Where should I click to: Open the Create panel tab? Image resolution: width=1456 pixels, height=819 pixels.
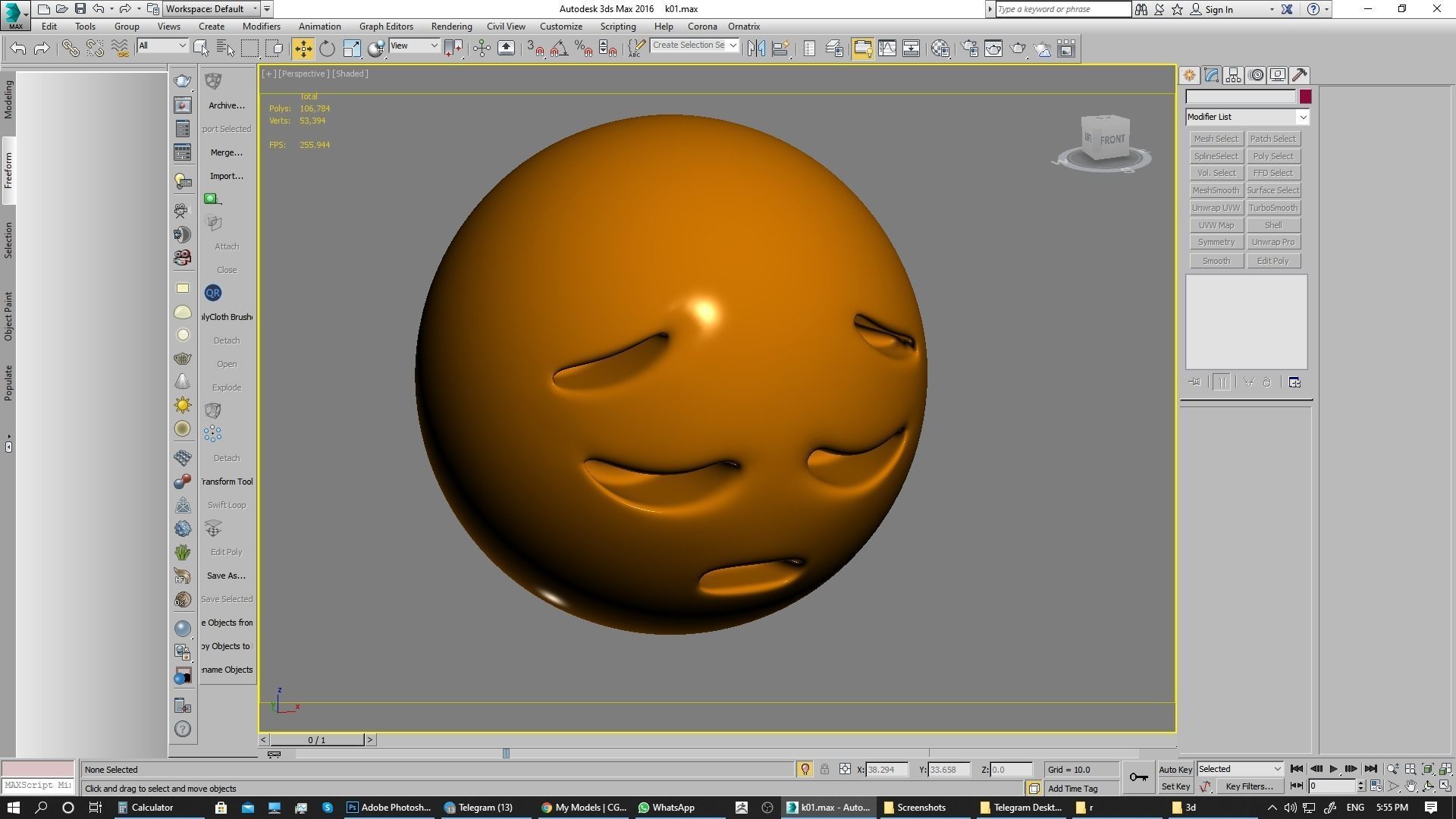(1189, 75)
